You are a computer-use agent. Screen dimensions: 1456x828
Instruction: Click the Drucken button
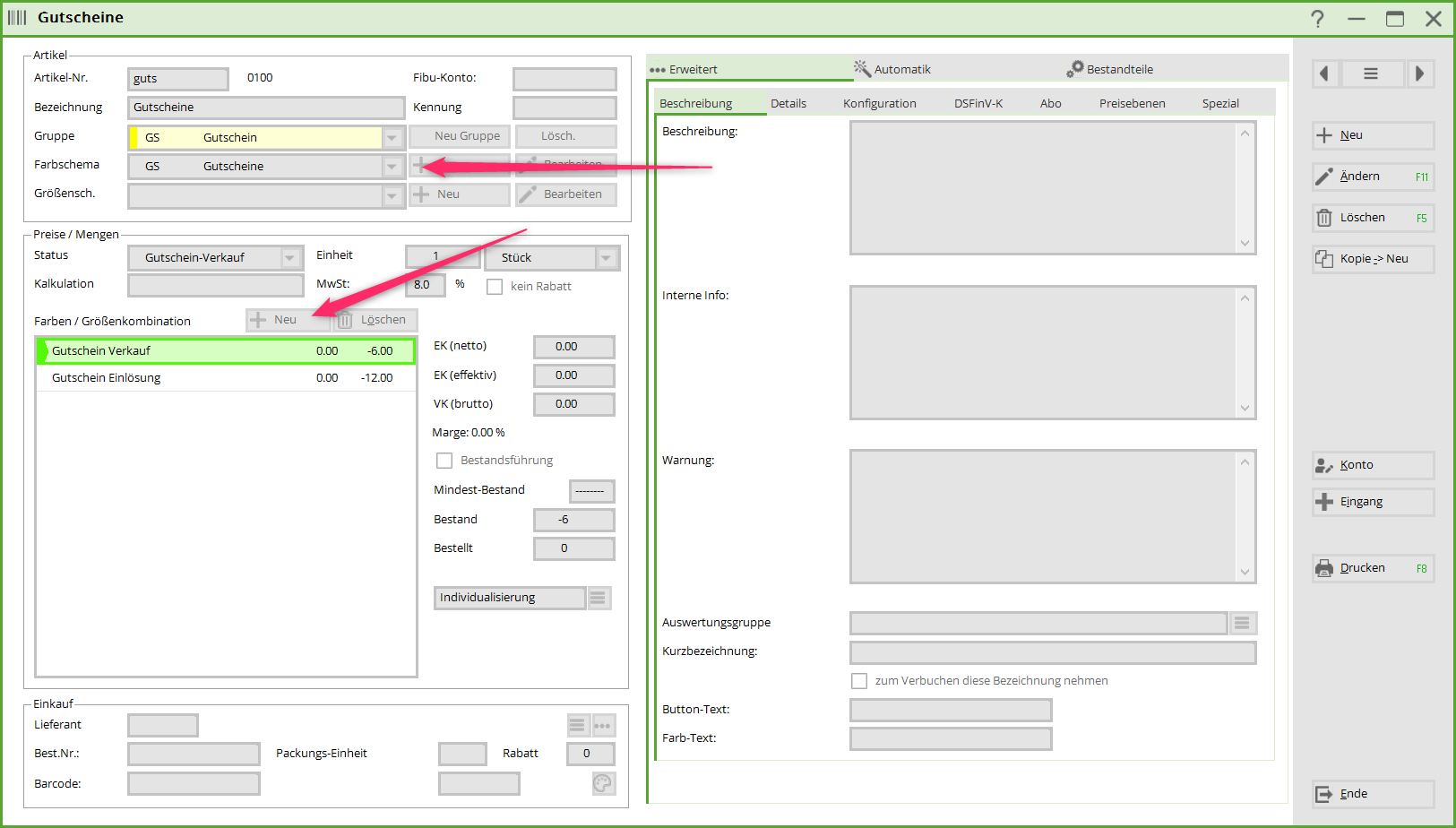(x=1372, y=568)
